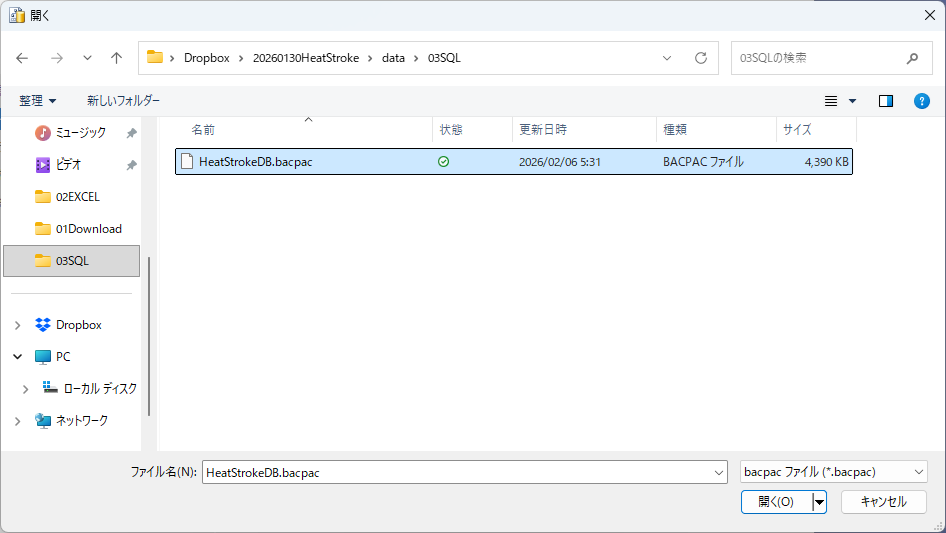Click the Back navigation arrow
Viewport: 946px width, 533px height.
click(x=22, y=58)
